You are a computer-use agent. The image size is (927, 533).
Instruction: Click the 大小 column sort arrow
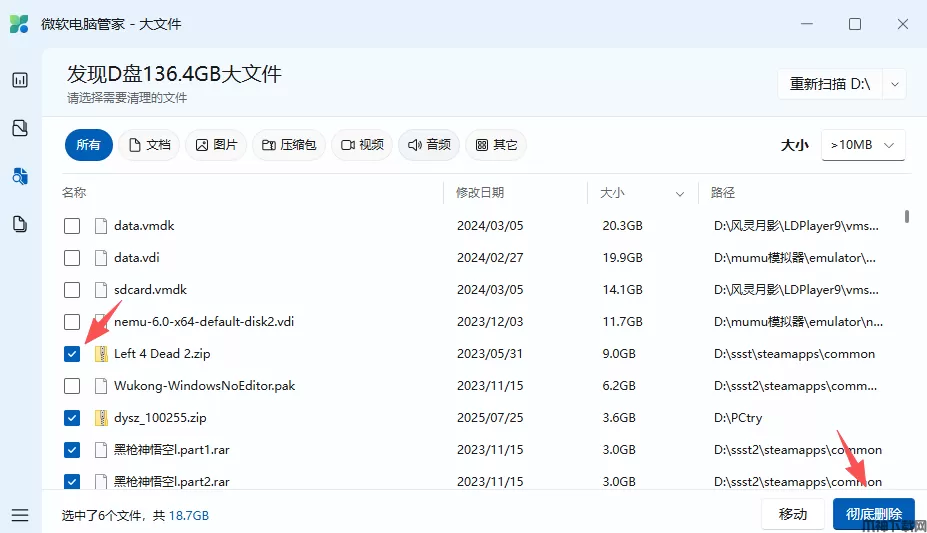click(680, 193)
